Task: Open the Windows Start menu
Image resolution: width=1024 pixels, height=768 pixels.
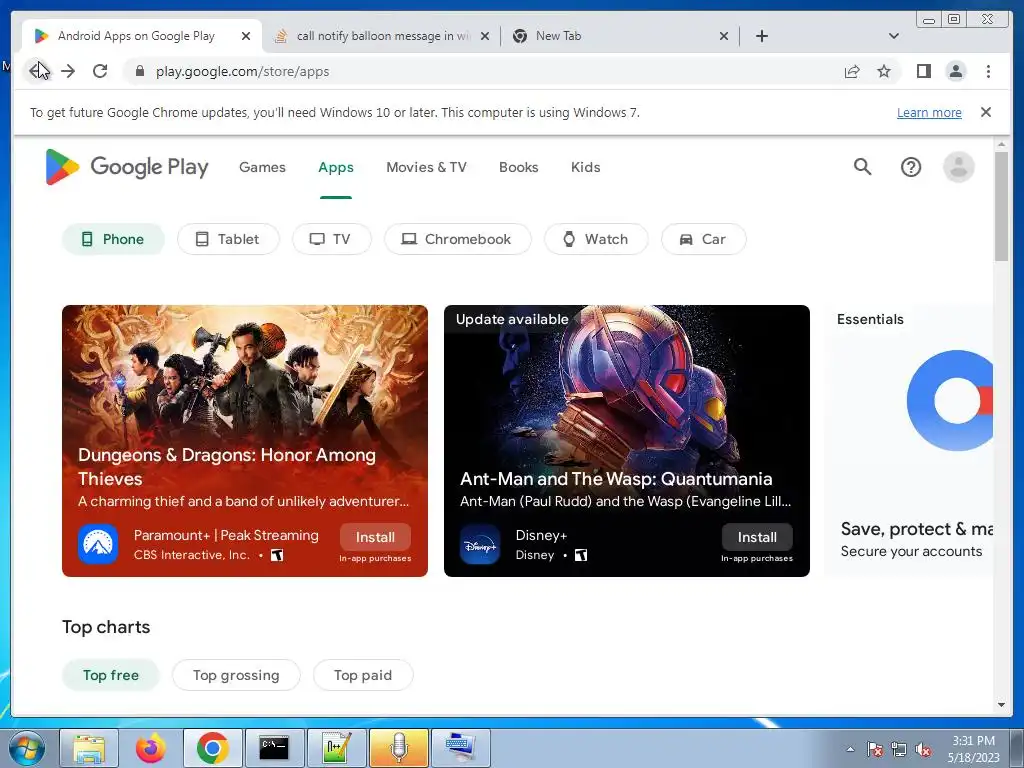Action: click(x=26, y=748)
